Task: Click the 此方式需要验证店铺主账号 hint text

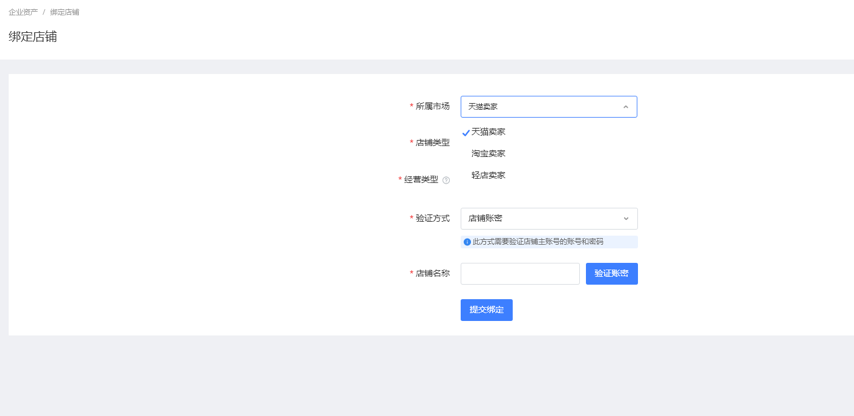Action: coord(538,242)
